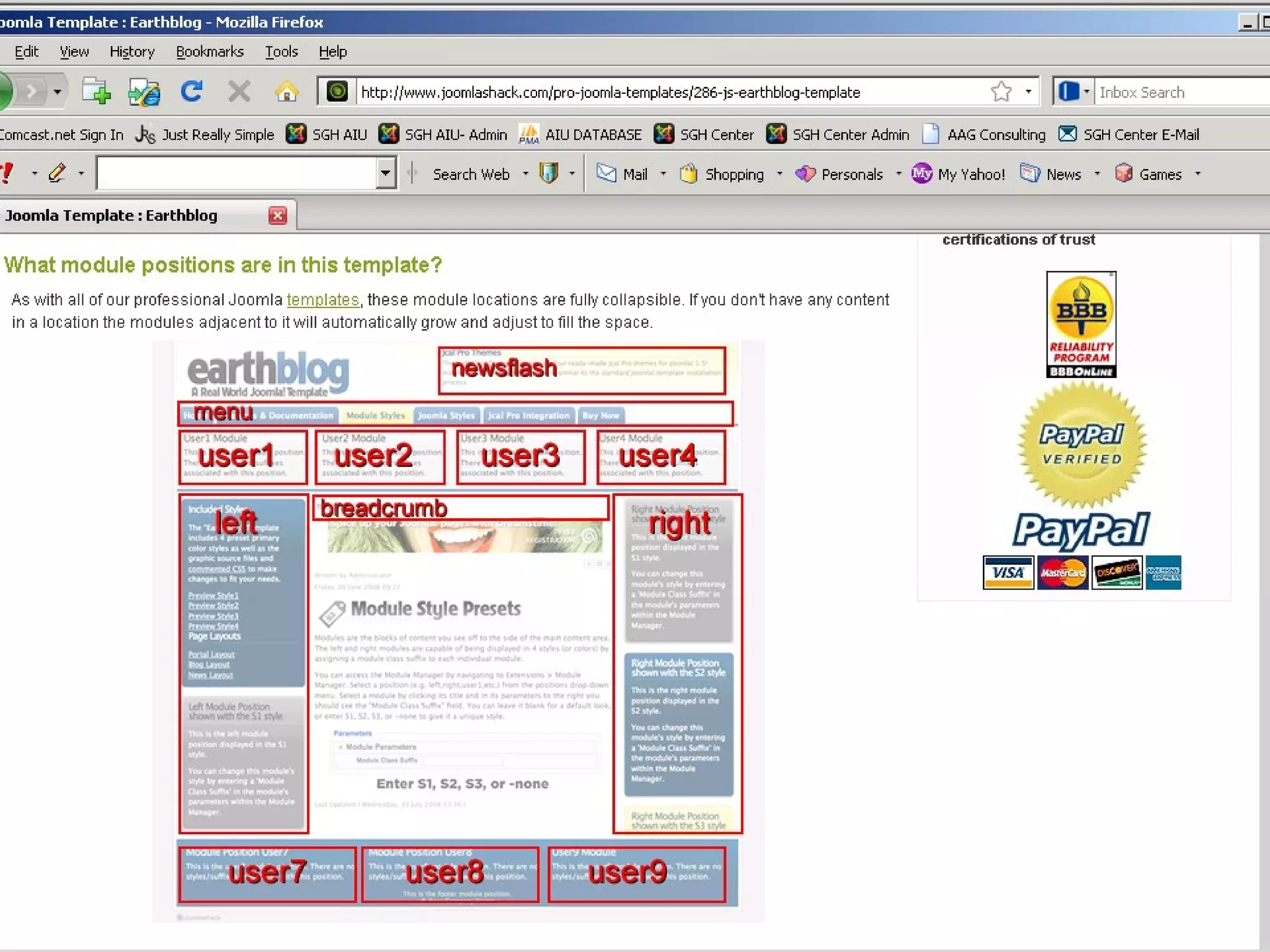Screen dimensions: 1270x952
Task: Open the back/forward history dropdown arrow
Action: pyautogui.click(x=57, y=92)
